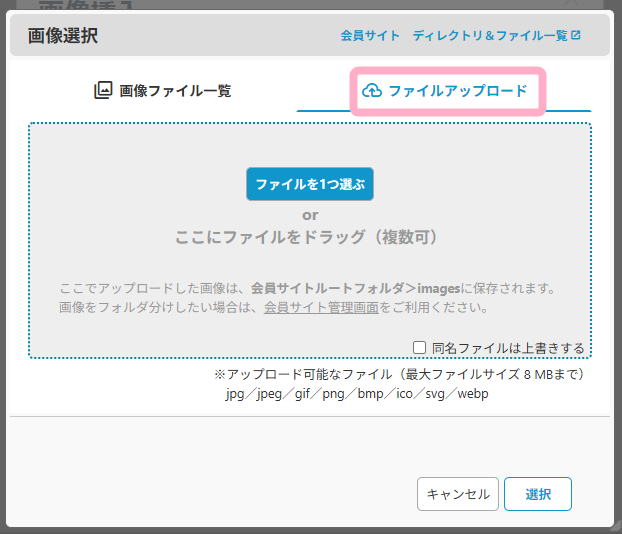Click the external link icon in header

pos(576,36)
